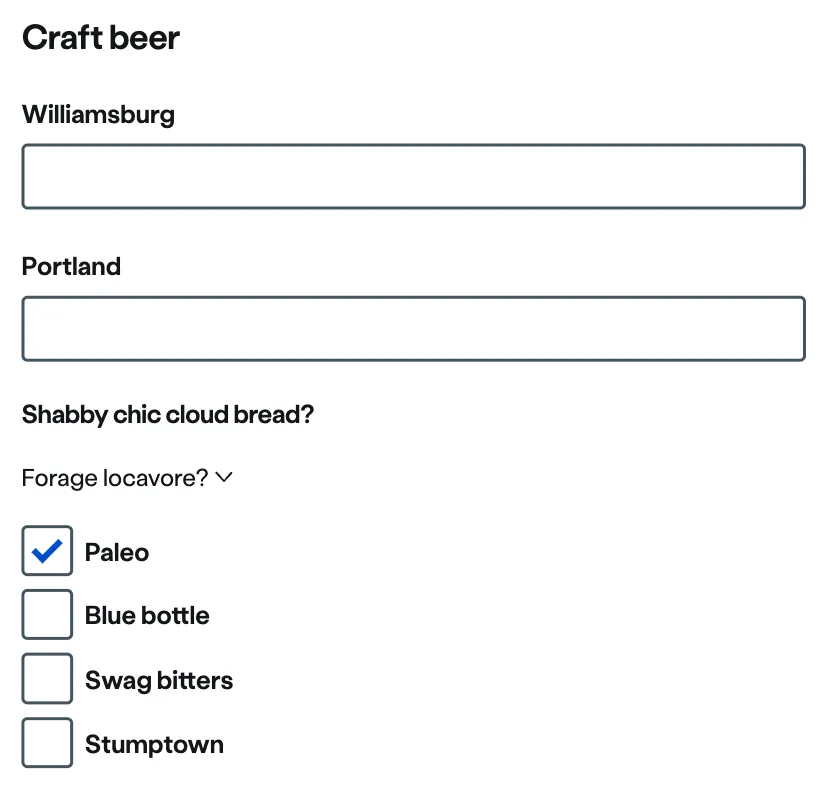Click the Williamsburg field label
The height and width of the screenshot is (788, 824).
pos(98,115)
